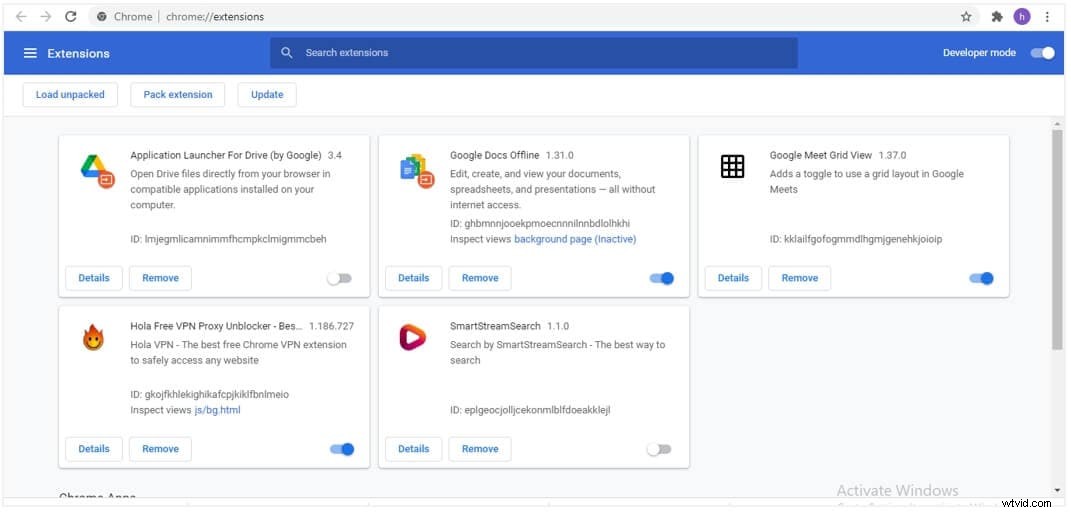Click the SmartStreamSearch play icon
Viewport: 1071px width, 513px height.
coord(413,337)
